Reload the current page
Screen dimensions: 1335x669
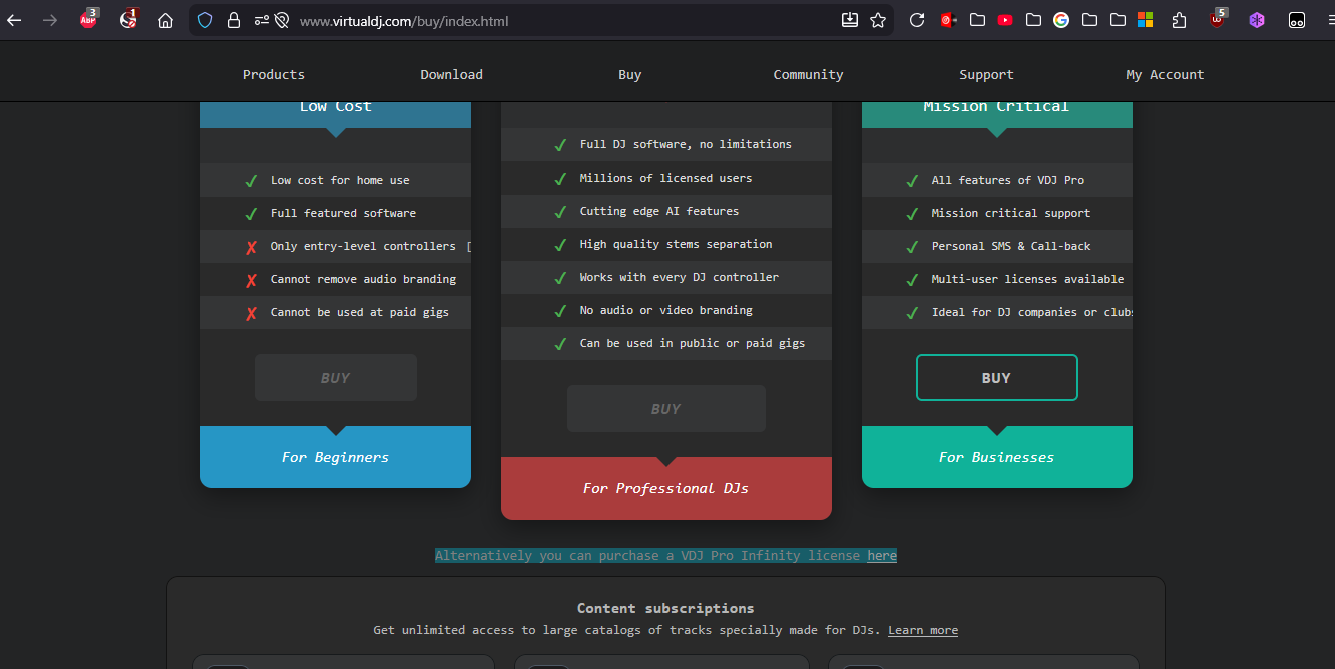click(x=917, y=20)
